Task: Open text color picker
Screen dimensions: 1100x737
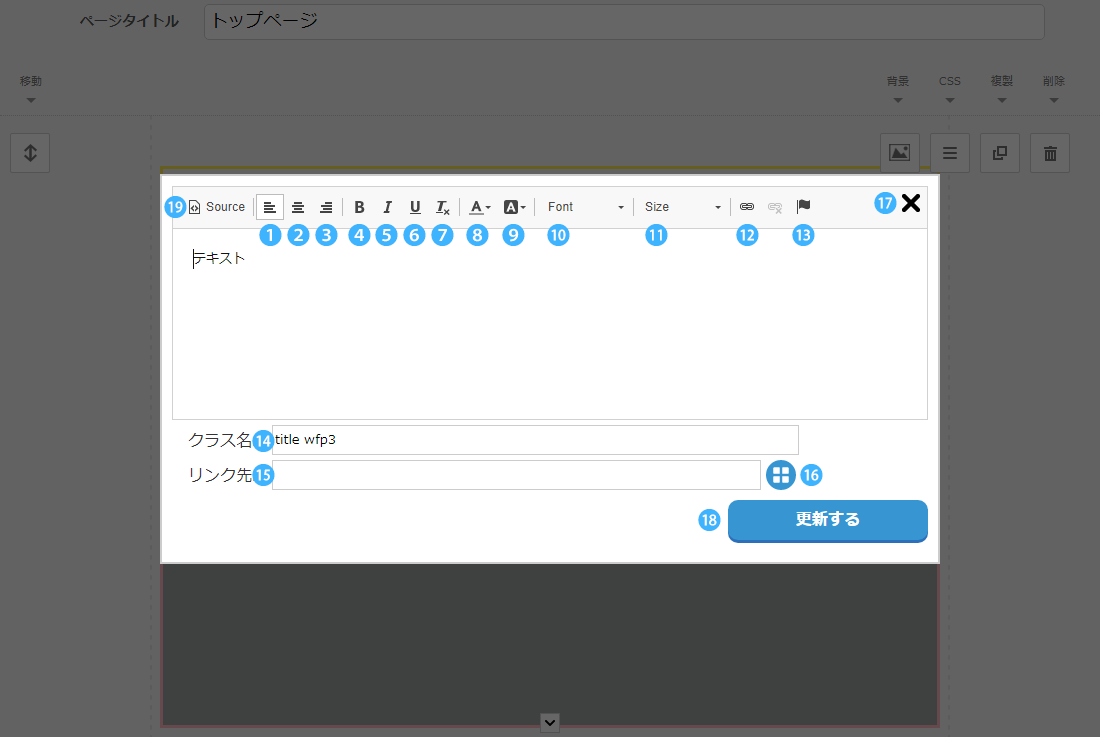Action: [480, 207]
